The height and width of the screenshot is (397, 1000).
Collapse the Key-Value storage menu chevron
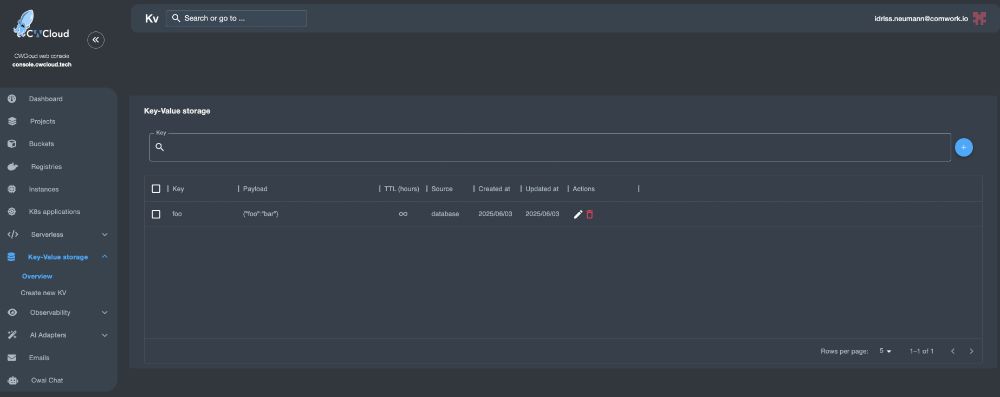(x=105, y=257)
